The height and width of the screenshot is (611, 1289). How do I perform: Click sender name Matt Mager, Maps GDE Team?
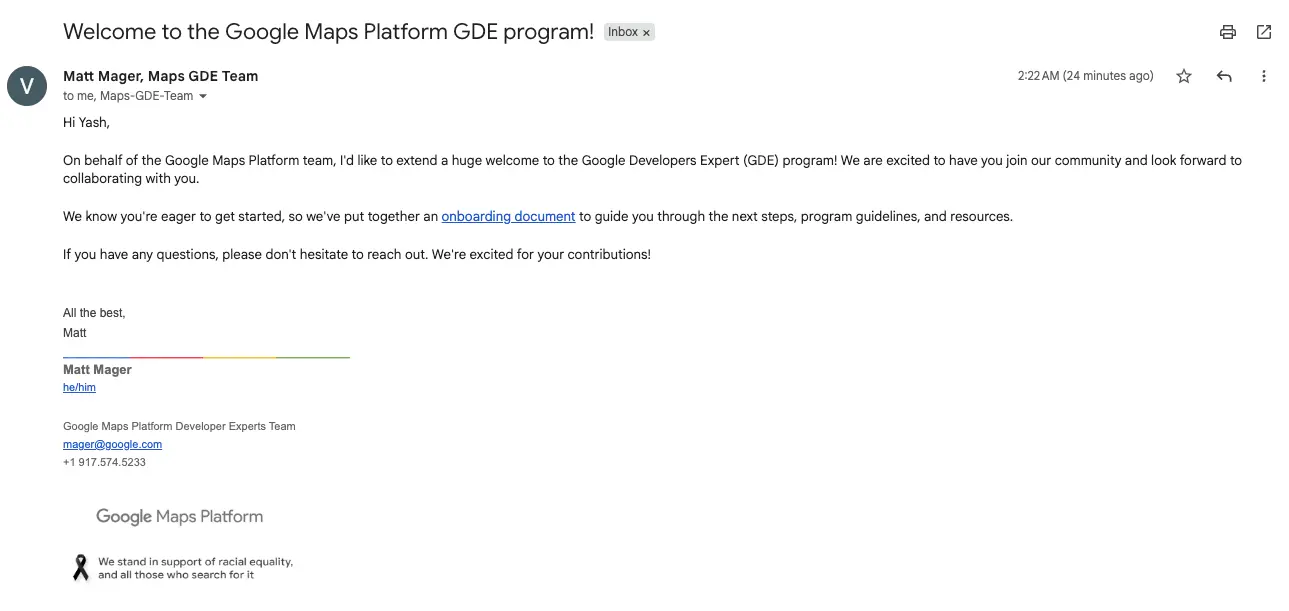tap(160, 76)
